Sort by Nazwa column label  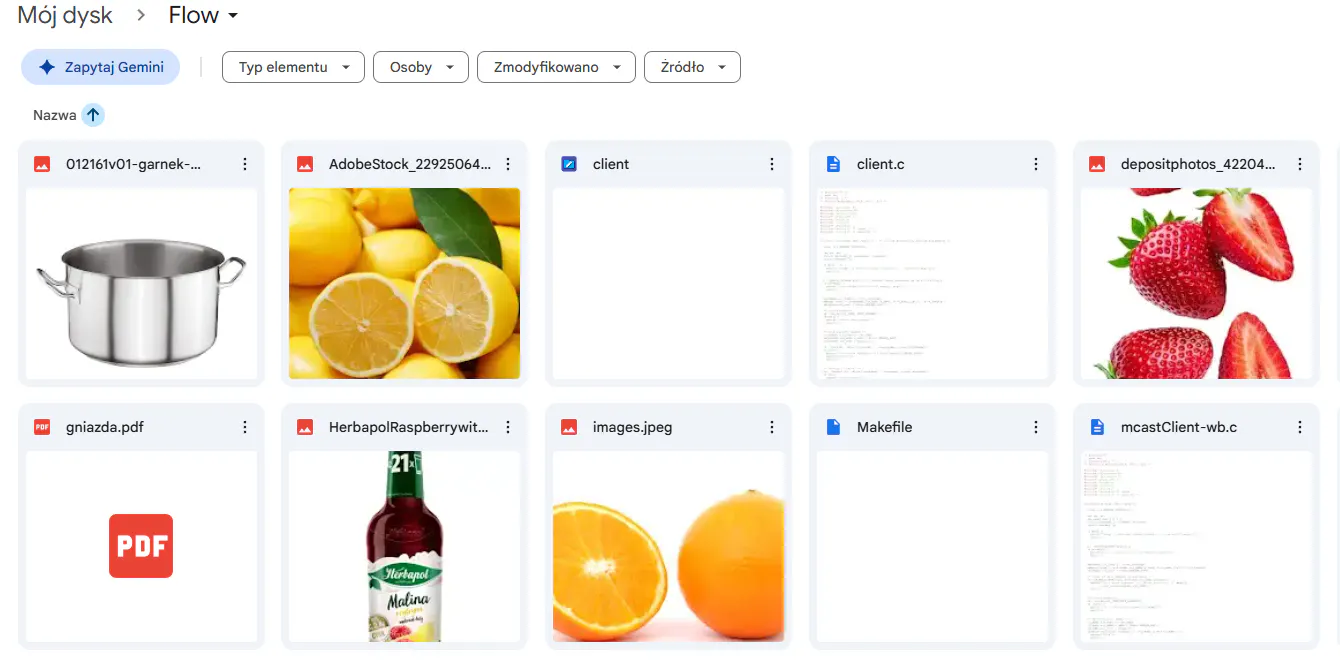(54, 115)
